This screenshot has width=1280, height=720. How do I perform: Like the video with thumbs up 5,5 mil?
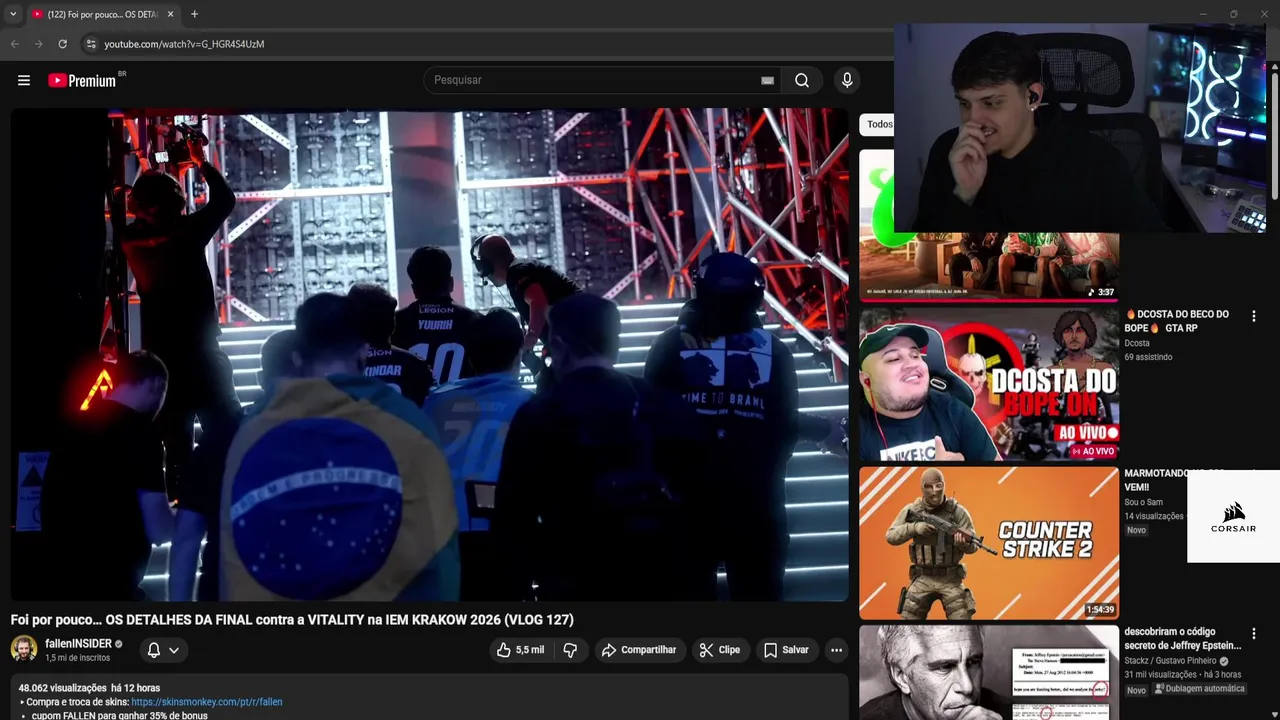tap(520, 650)
